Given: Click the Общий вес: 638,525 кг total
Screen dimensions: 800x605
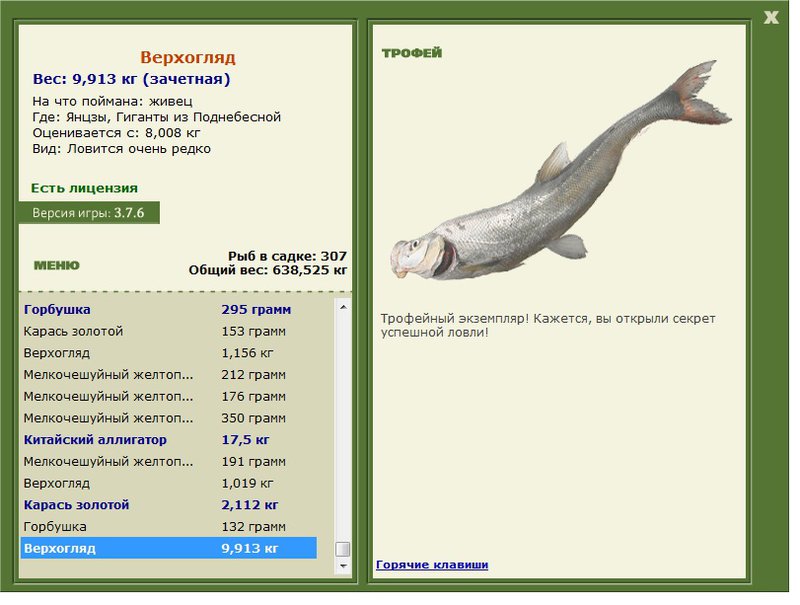Looking at the screenshot, I should (x=268, y=270).
